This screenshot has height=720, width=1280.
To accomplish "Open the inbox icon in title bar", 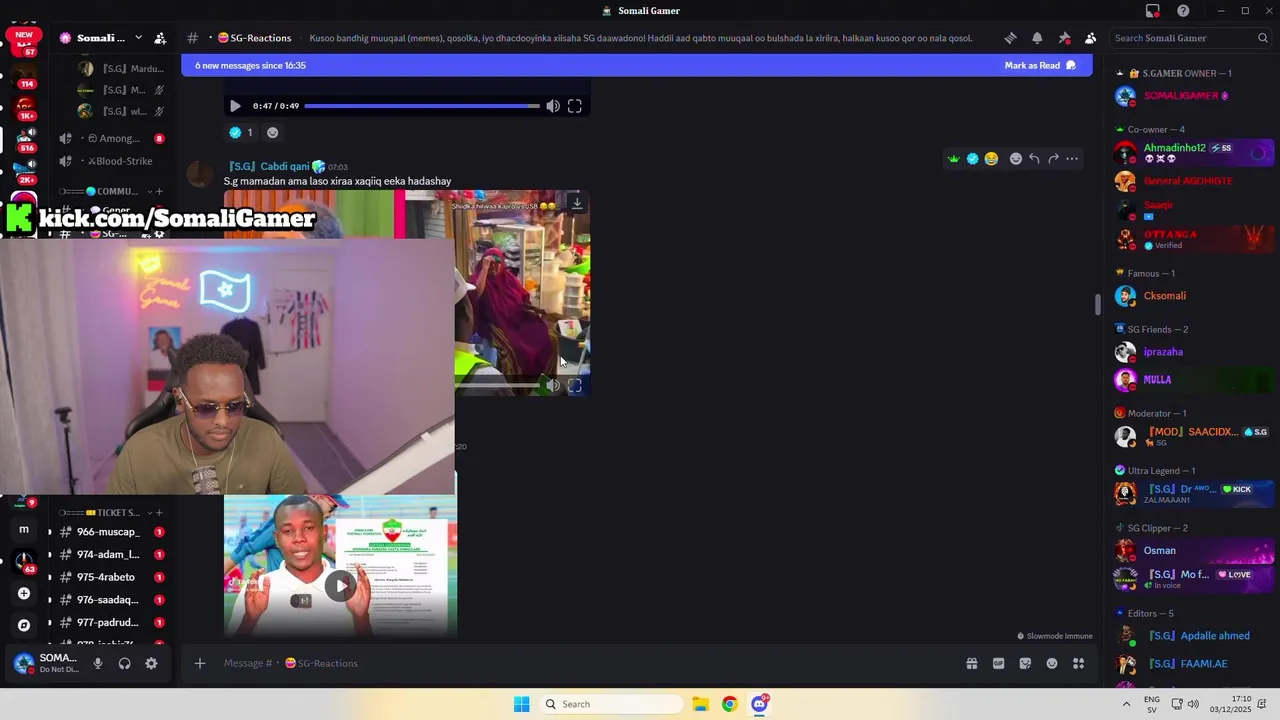I will coord(1153,11).
